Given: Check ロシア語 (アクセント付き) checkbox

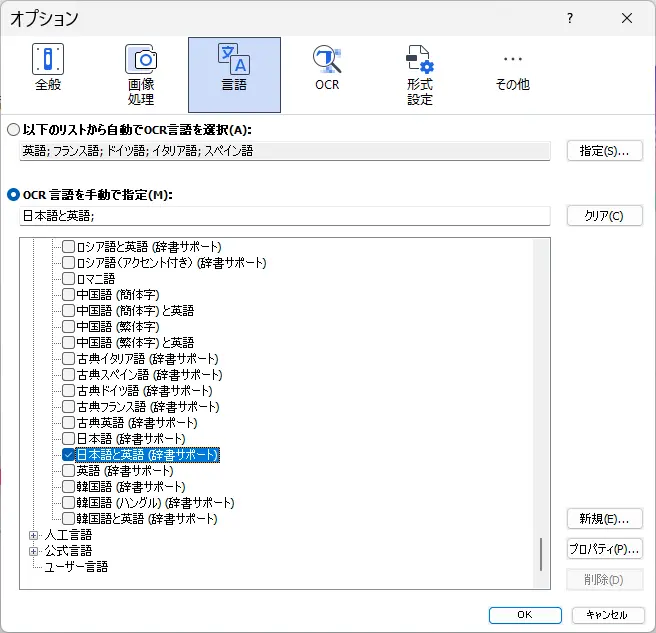Looking at the screenshot, I should click(68, 262).
